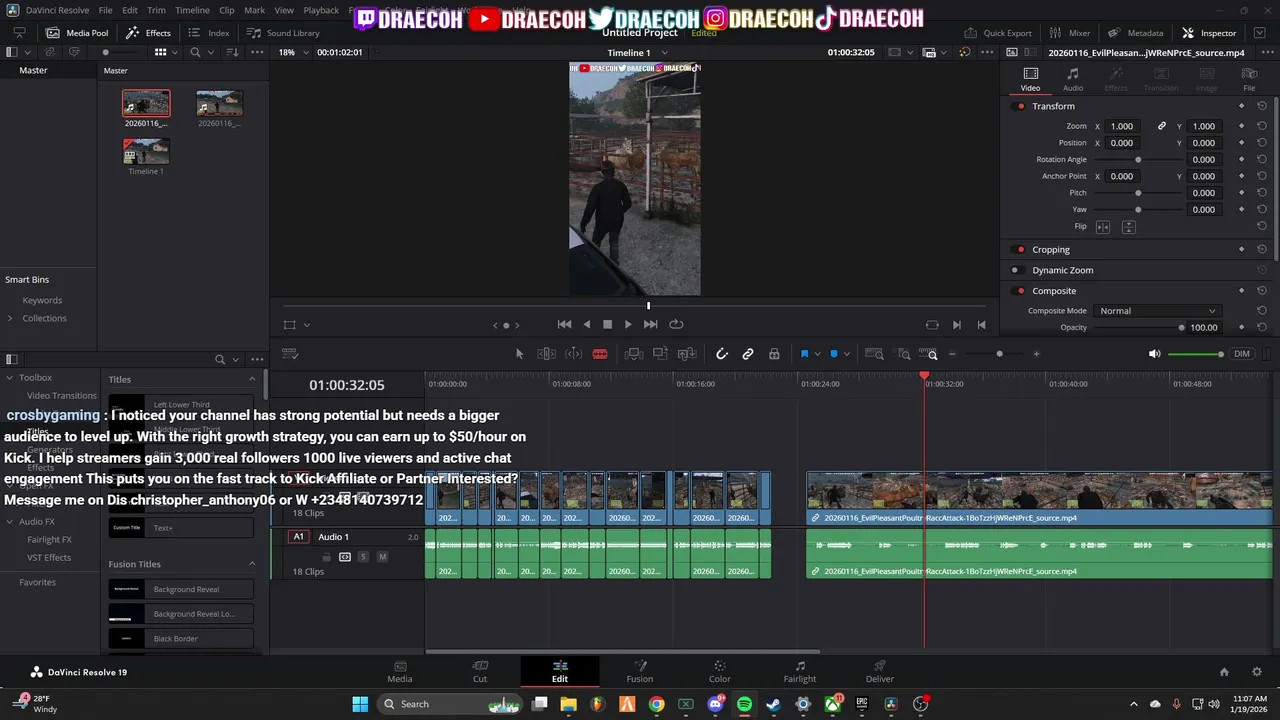Image resolution: width=1280 pixels, height=720 pixels.
Task: Mute audio with the speaker icon
Action: (x=1155, y=354)
